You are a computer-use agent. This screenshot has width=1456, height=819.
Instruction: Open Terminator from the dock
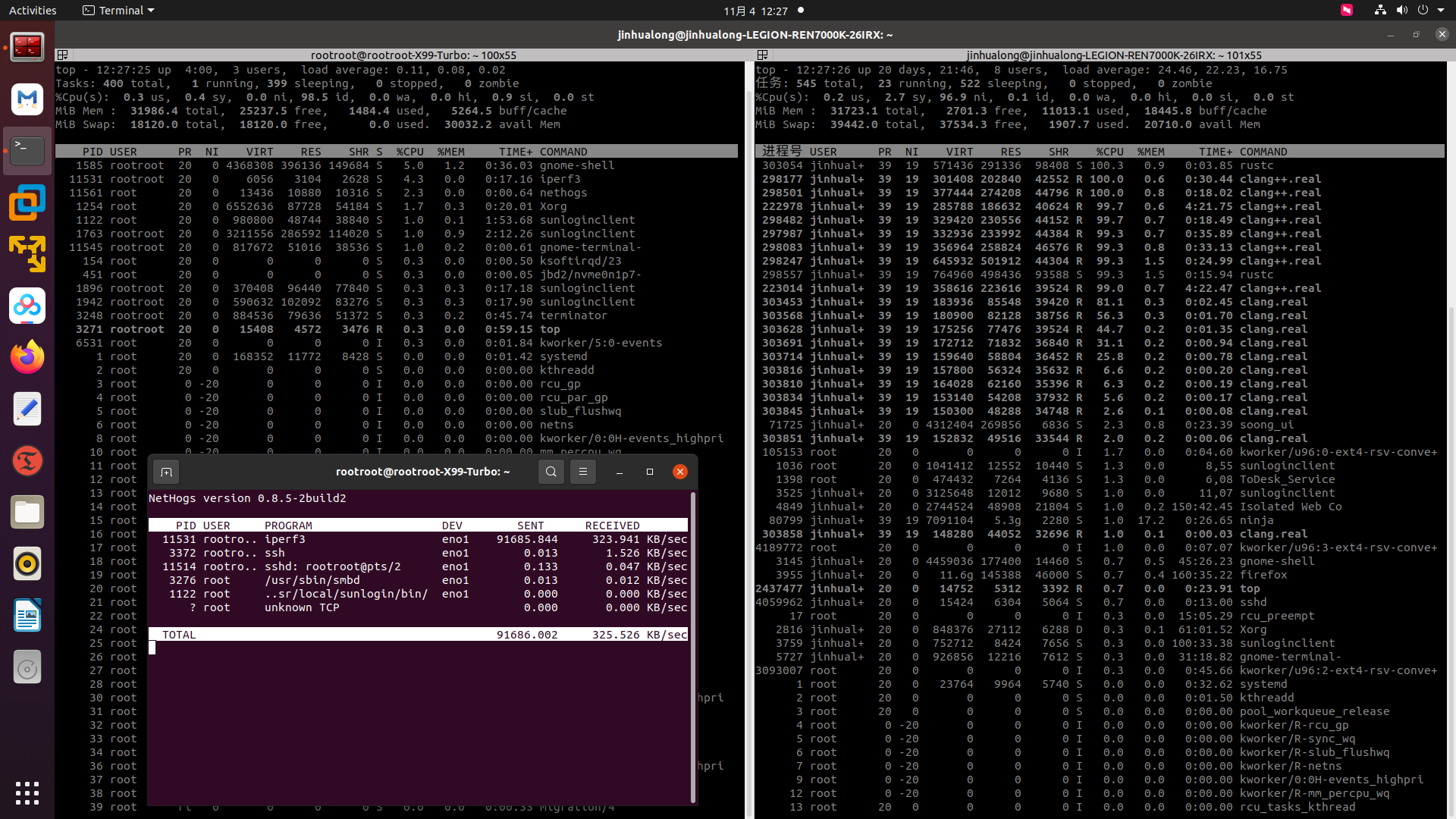[27, 47]
